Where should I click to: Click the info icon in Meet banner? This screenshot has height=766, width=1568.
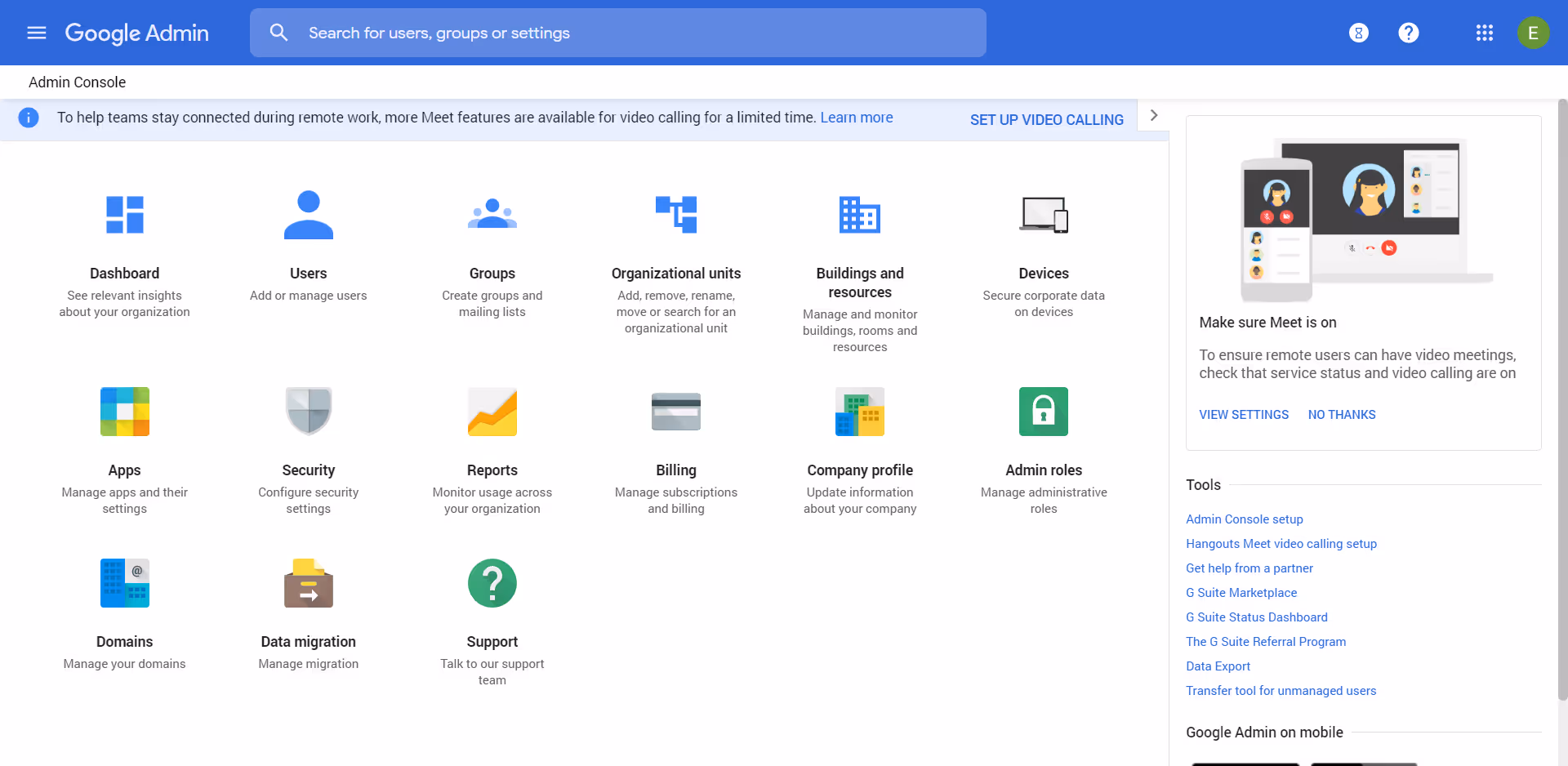pyautogui.click(x=29, y=118)
